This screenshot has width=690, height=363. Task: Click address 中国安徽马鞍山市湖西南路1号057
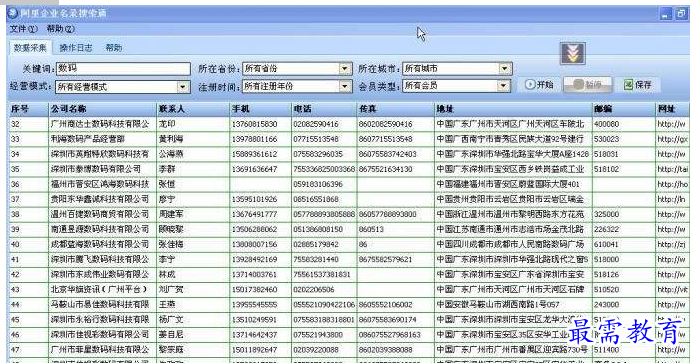(x=498, y=304)
